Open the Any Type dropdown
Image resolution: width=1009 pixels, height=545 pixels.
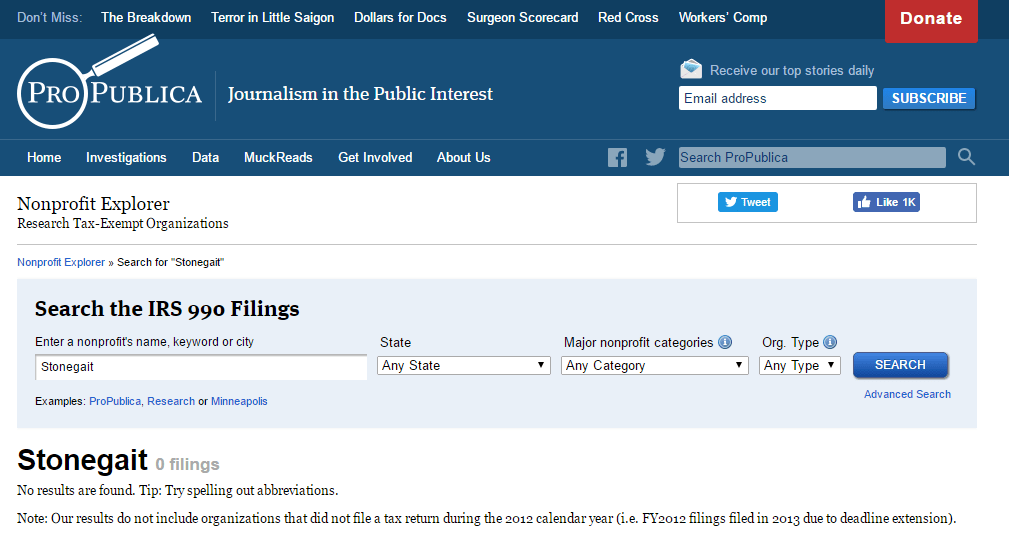[800, 365]
